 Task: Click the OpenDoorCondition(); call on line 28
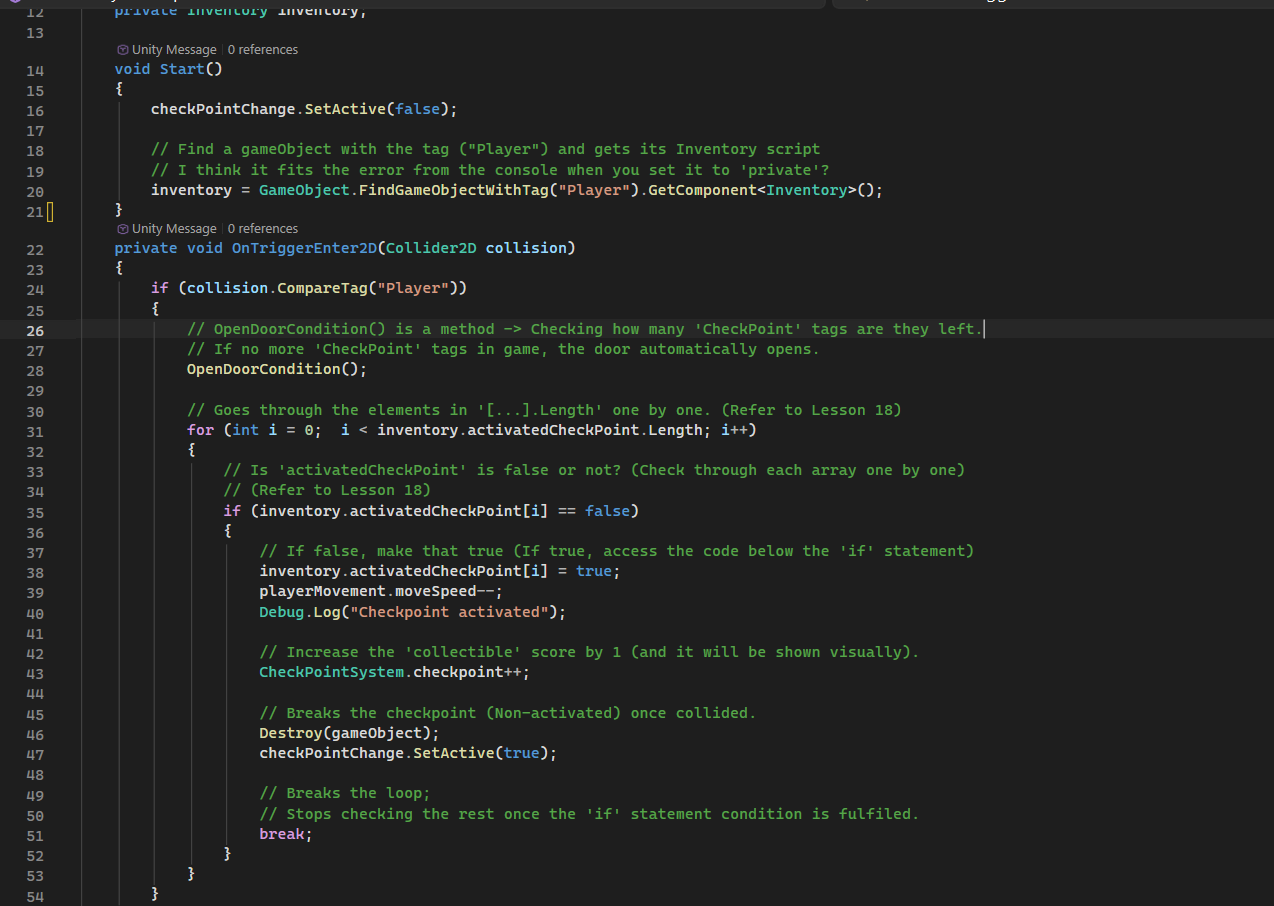point(277,369)
